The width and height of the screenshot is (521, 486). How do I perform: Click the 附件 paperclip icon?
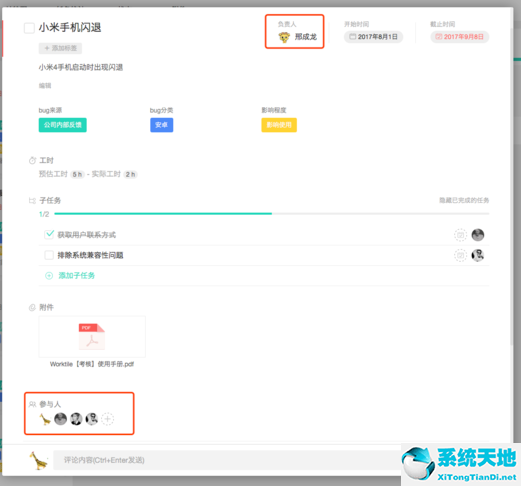point(32,307)
